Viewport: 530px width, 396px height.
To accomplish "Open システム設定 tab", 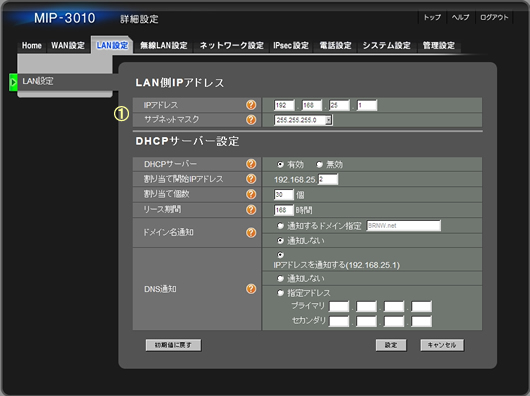I will [x=386, y=45].
